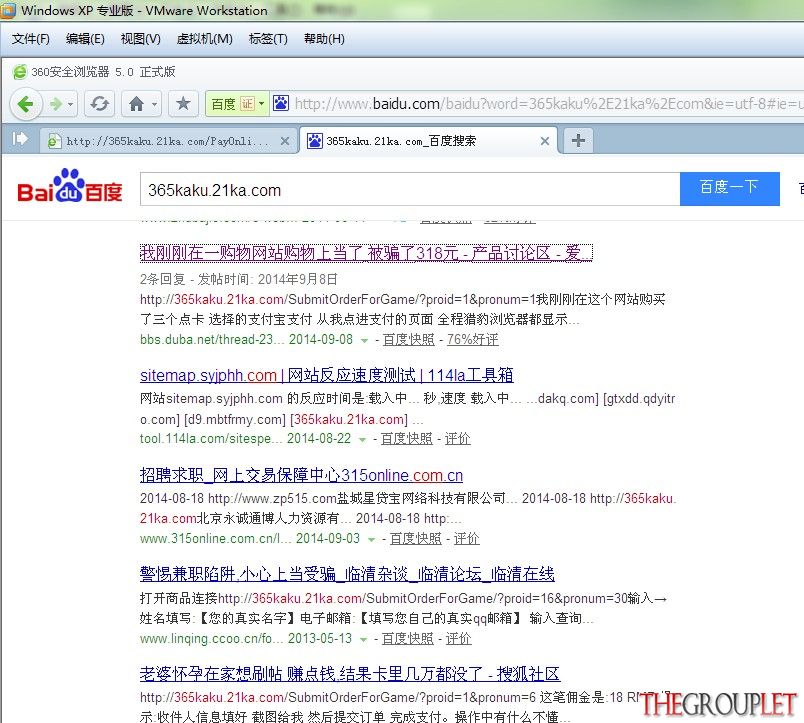The height and width of the screenshot is (723, 804).
Task: Open the 虚拟机(M) menu
Action: [205, 39]
